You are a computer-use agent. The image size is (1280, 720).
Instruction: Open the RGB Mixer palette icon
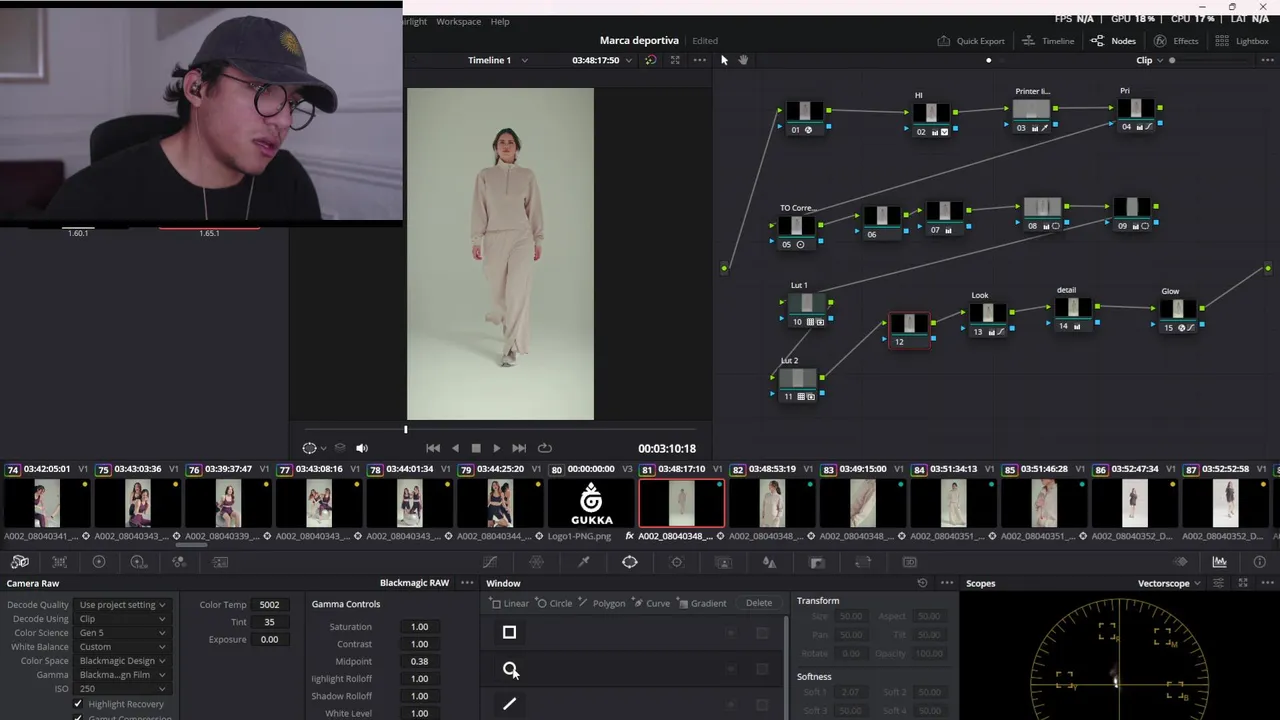[179, 562]
